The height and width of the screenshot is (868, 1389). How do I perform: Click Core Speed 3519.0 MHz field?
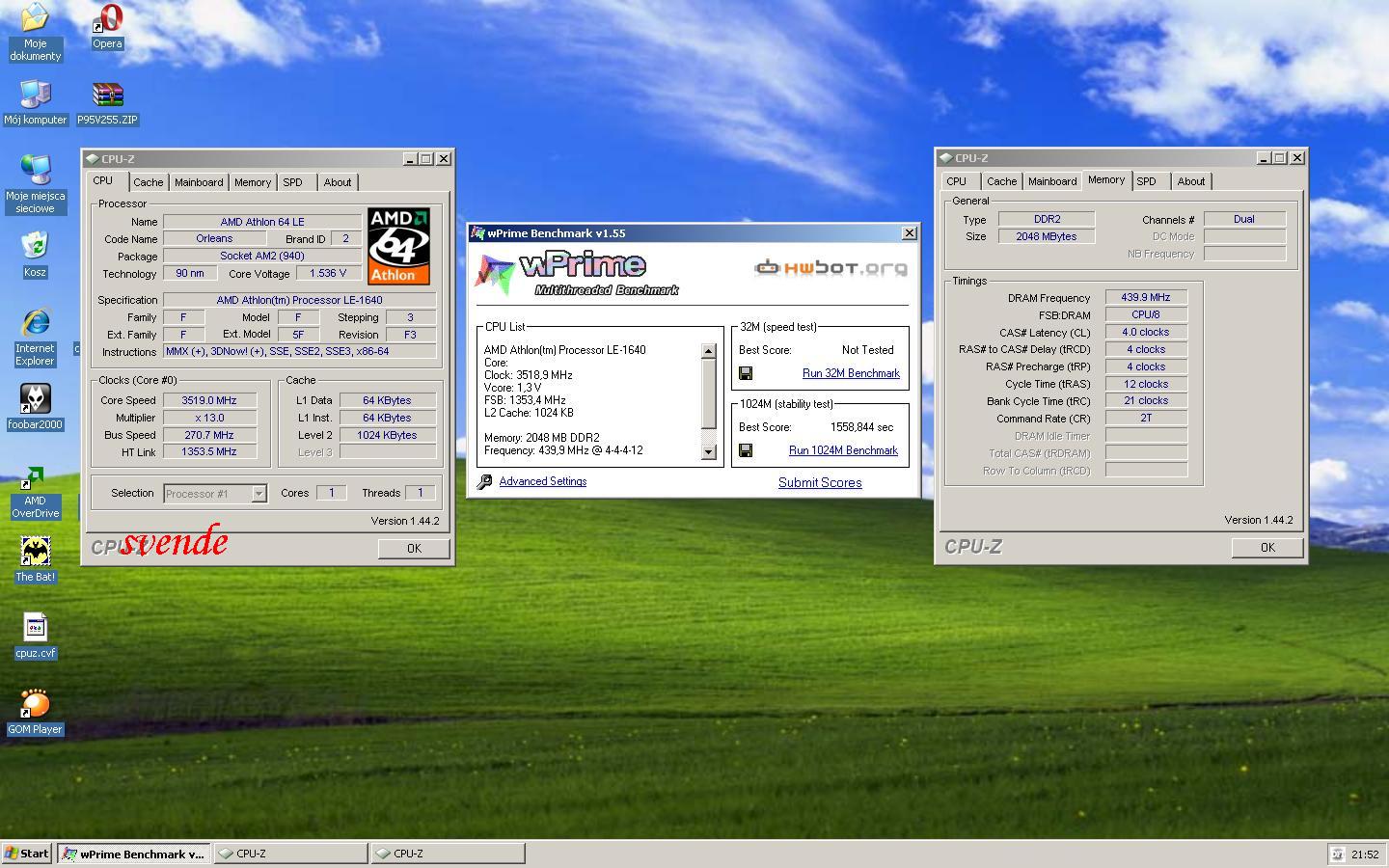pyautogui.click(x=209, y=400)
